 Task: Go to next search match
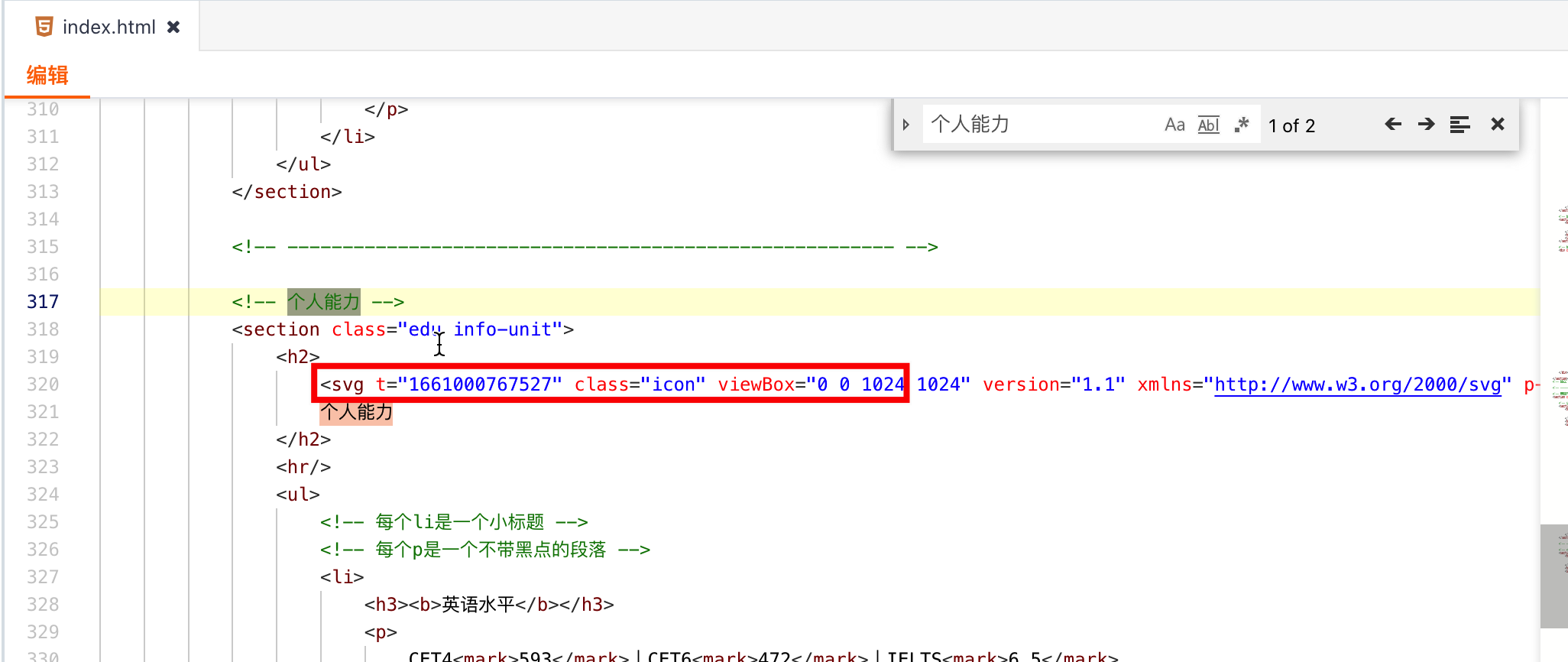coord(1426,124)
